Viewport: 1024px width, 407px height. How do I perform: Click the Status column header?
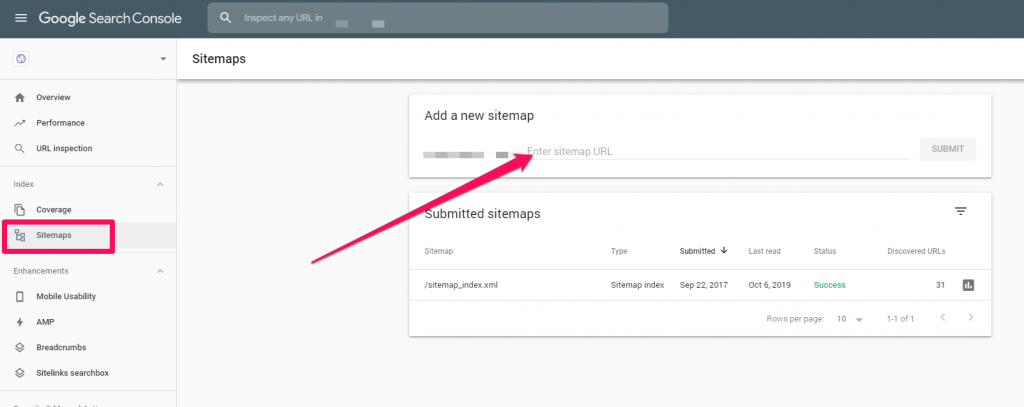(x=824, y=251)
